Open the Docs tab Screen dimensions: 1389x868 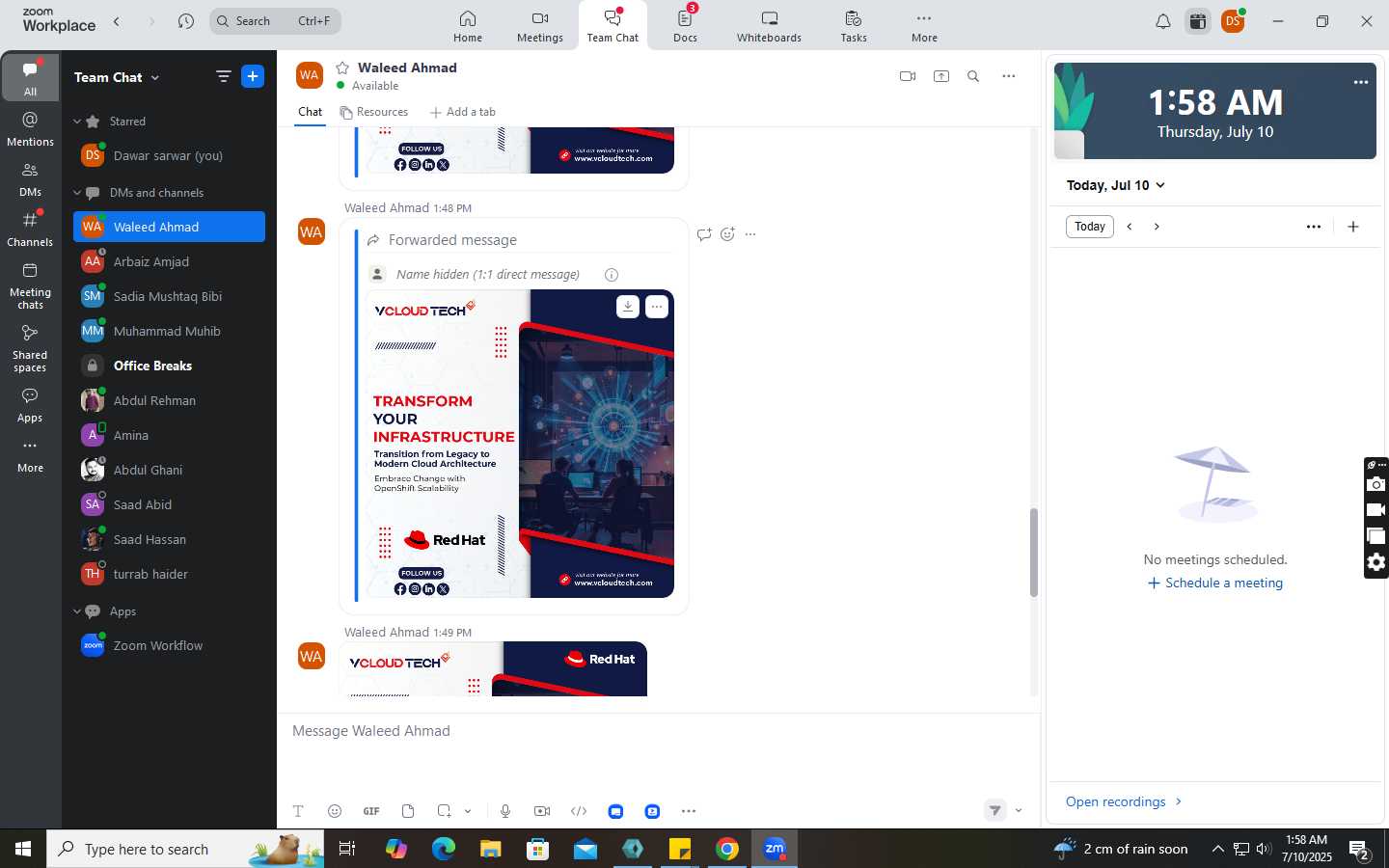(685, 26)
